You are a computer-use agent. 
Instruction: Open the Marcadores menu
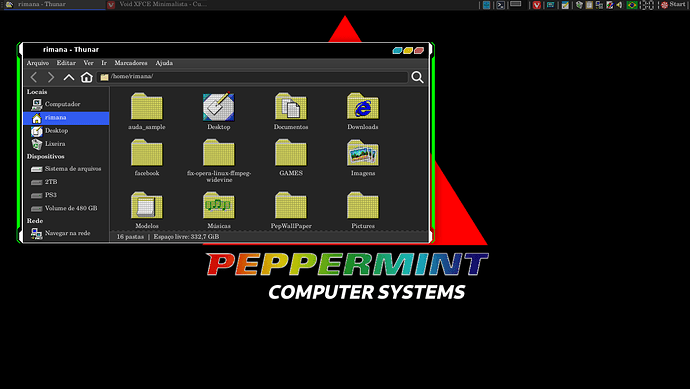(x=131, y=63)
